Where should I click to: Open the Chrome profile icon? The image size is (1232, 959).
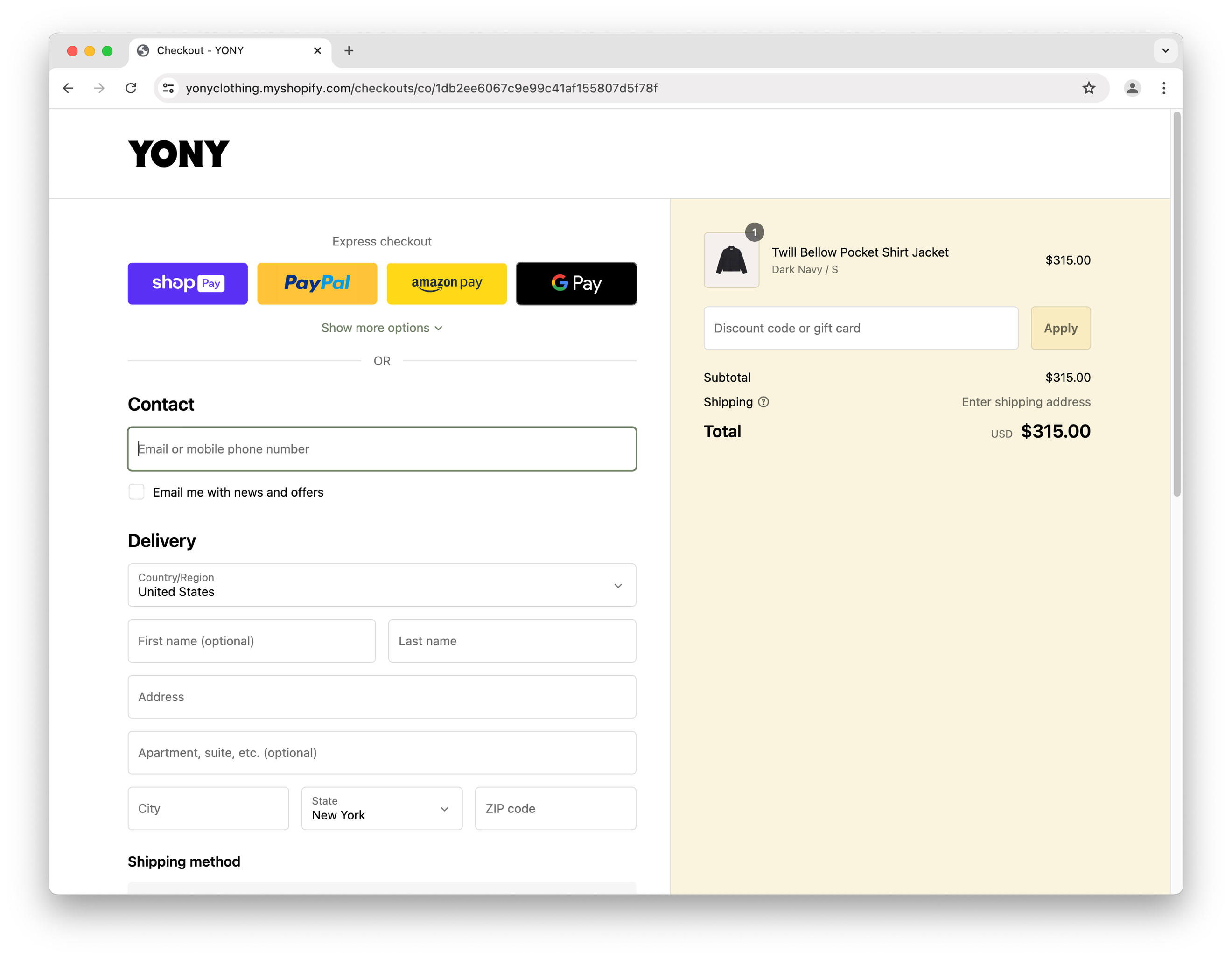coord(1132,88)
